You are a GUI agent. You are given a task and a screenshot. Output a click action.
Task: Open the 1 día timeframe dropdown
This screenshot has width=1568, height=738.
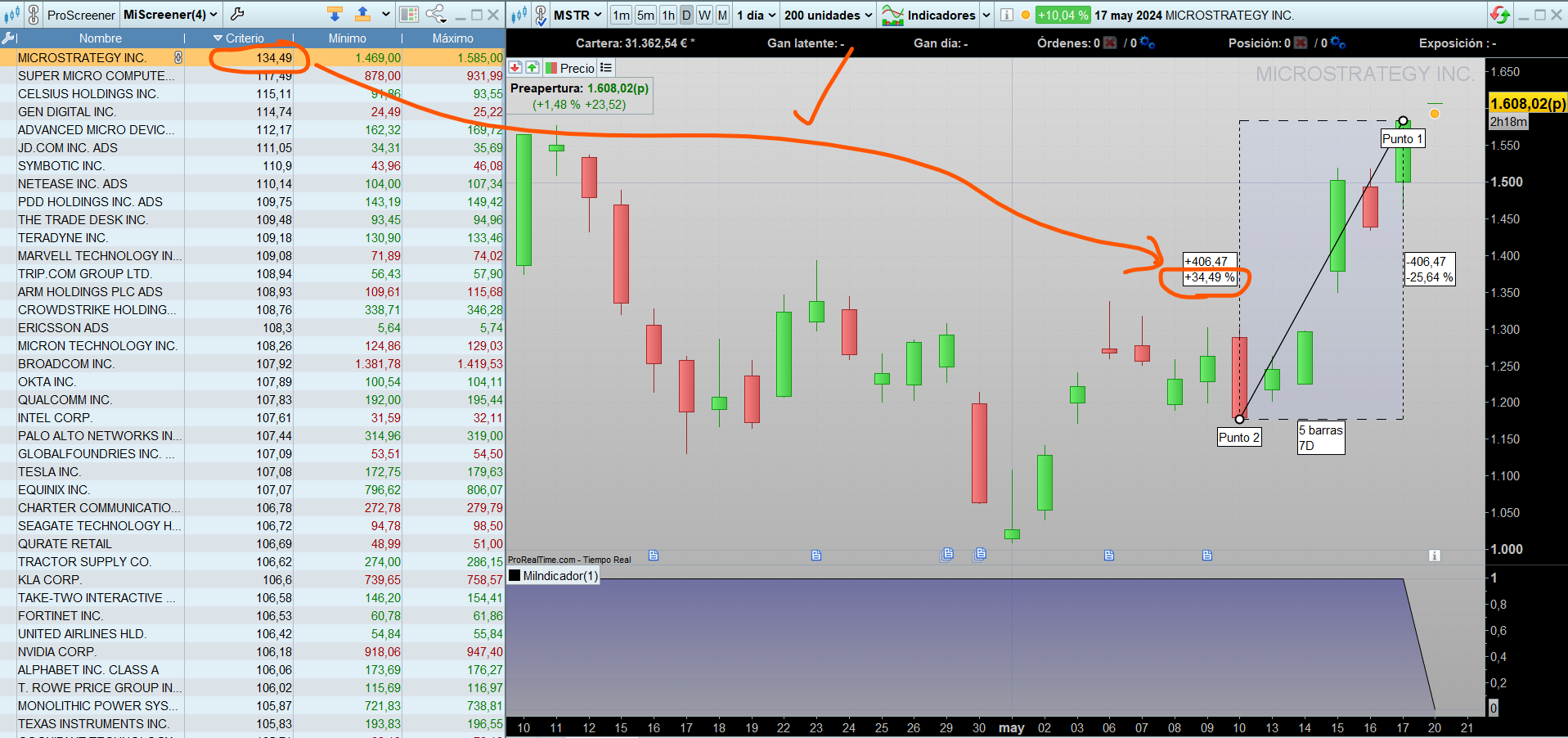pos(757,15)
